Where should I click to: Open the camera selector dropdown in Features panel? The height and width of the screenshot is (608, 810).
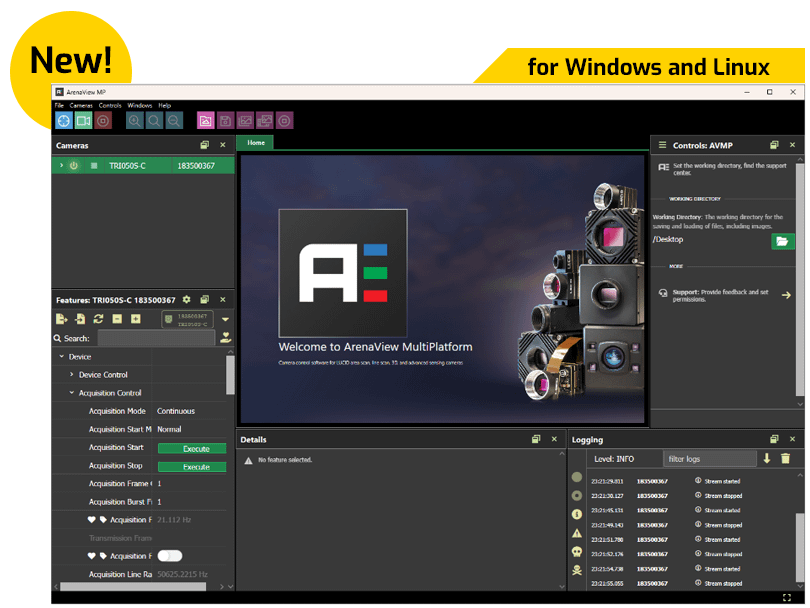224,318
